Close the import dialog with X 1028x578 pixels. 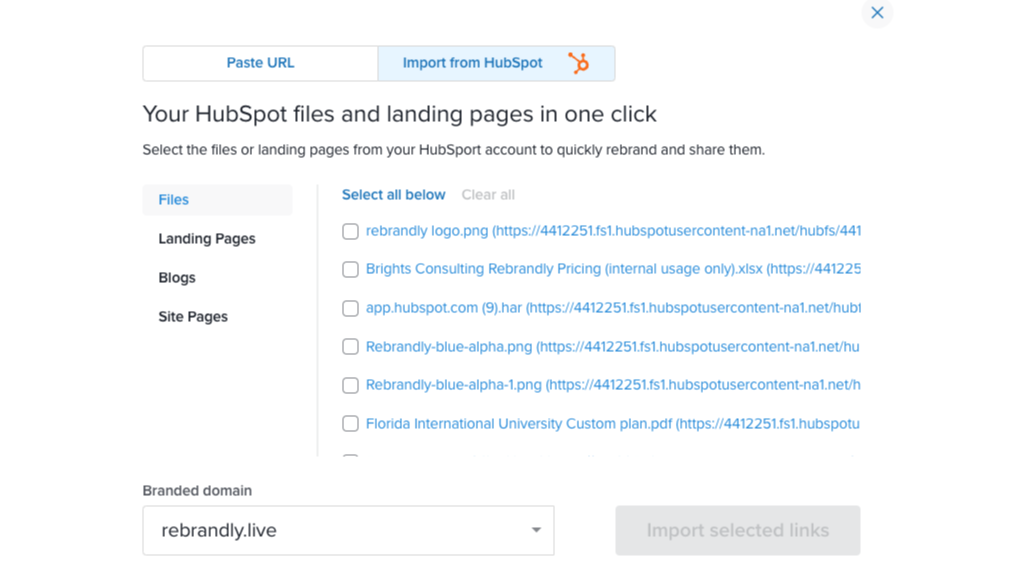click(877, 13)
